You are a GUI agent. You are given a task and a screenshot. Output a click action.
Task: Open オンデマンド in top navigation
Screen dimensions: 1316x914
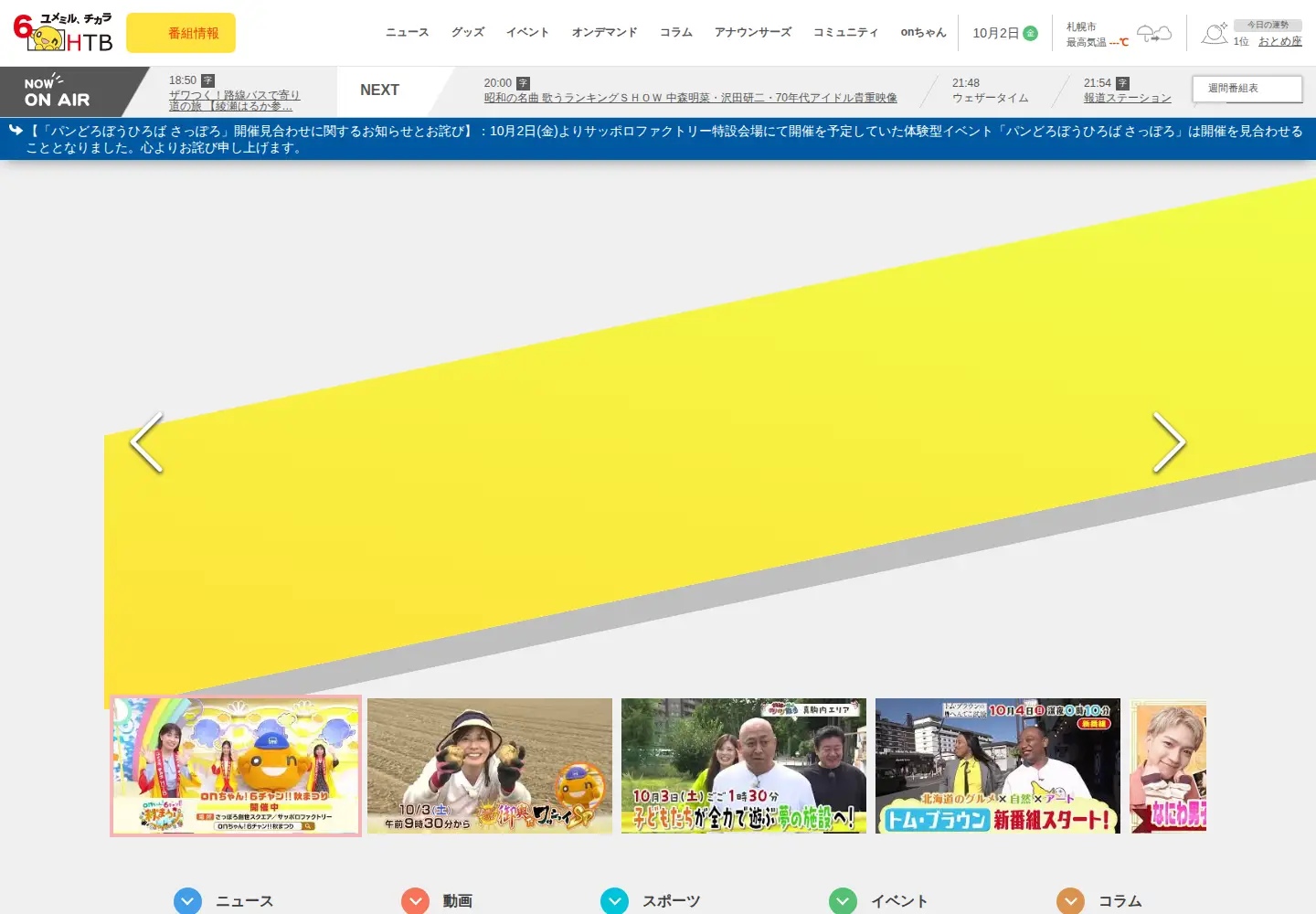[605, 32]
